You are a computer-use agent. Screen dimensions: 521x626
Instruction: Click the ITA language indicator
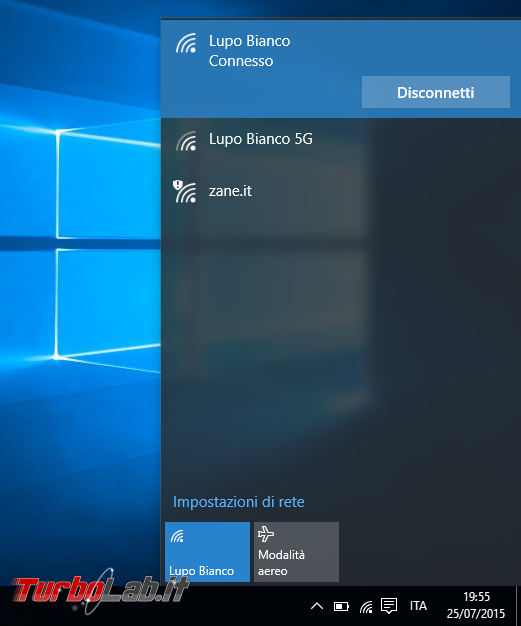pyautogui.click(x=418, y=606)
